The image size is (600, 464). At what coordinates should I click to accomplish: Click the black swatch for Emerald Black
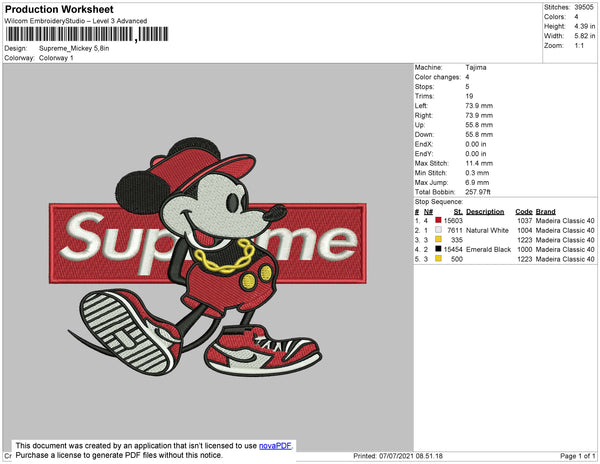tap(438, 249)
